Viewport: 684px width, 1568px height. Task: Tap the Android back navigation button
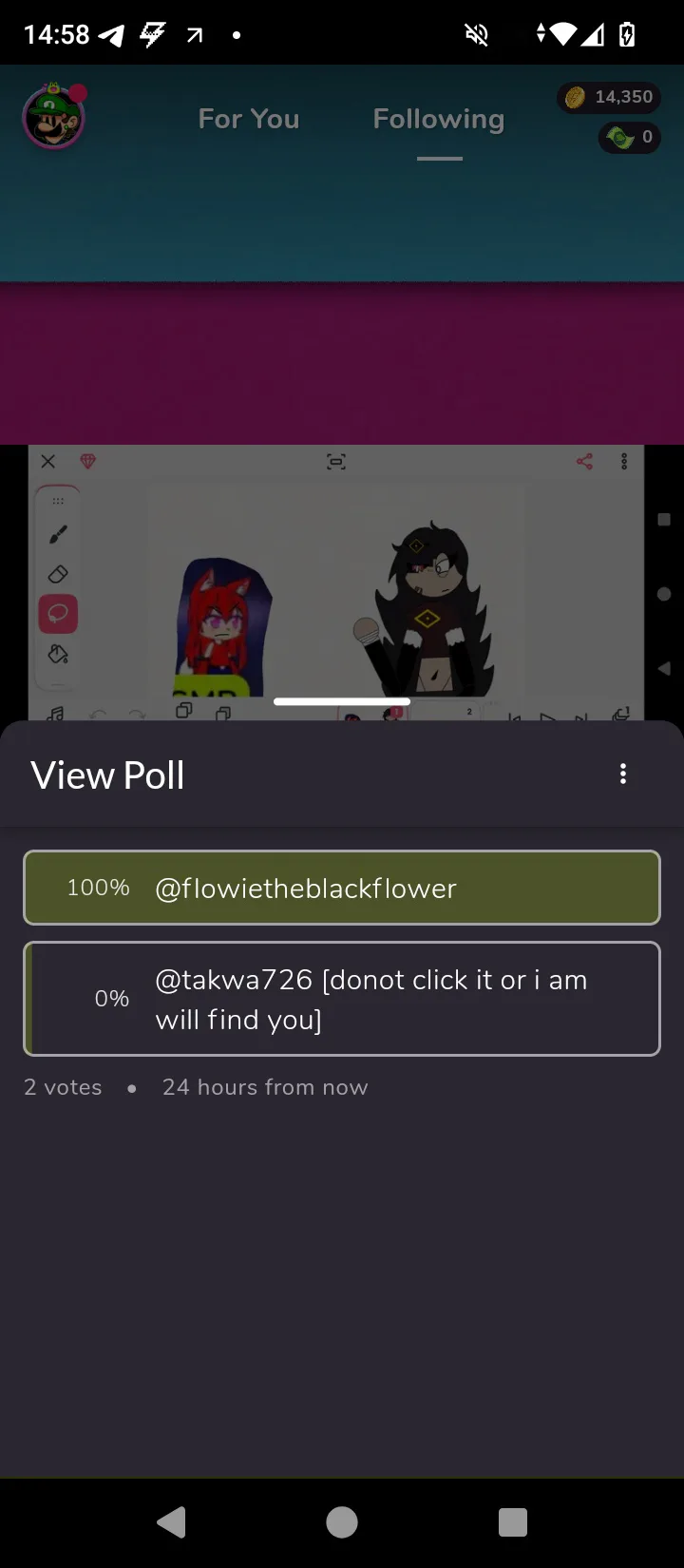[x=171, y=1522]
